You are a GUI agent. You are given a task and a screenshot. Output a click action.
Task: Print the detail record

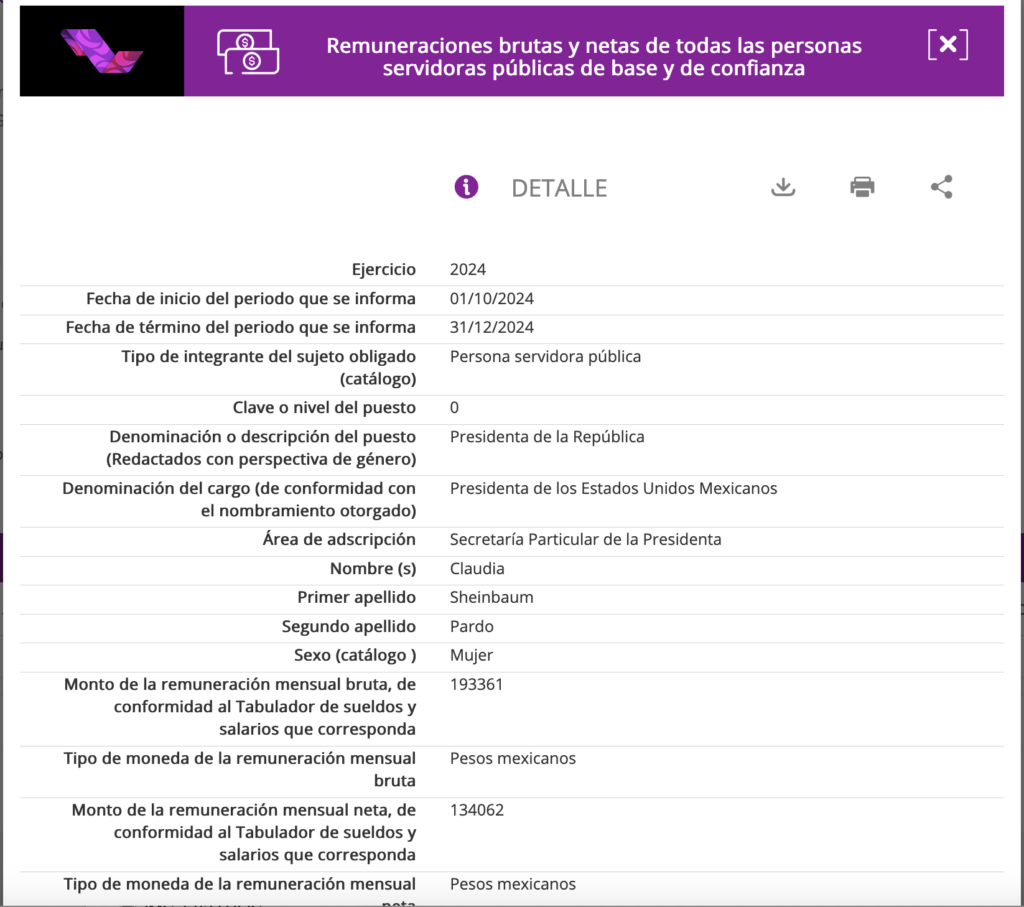[862, 187]
